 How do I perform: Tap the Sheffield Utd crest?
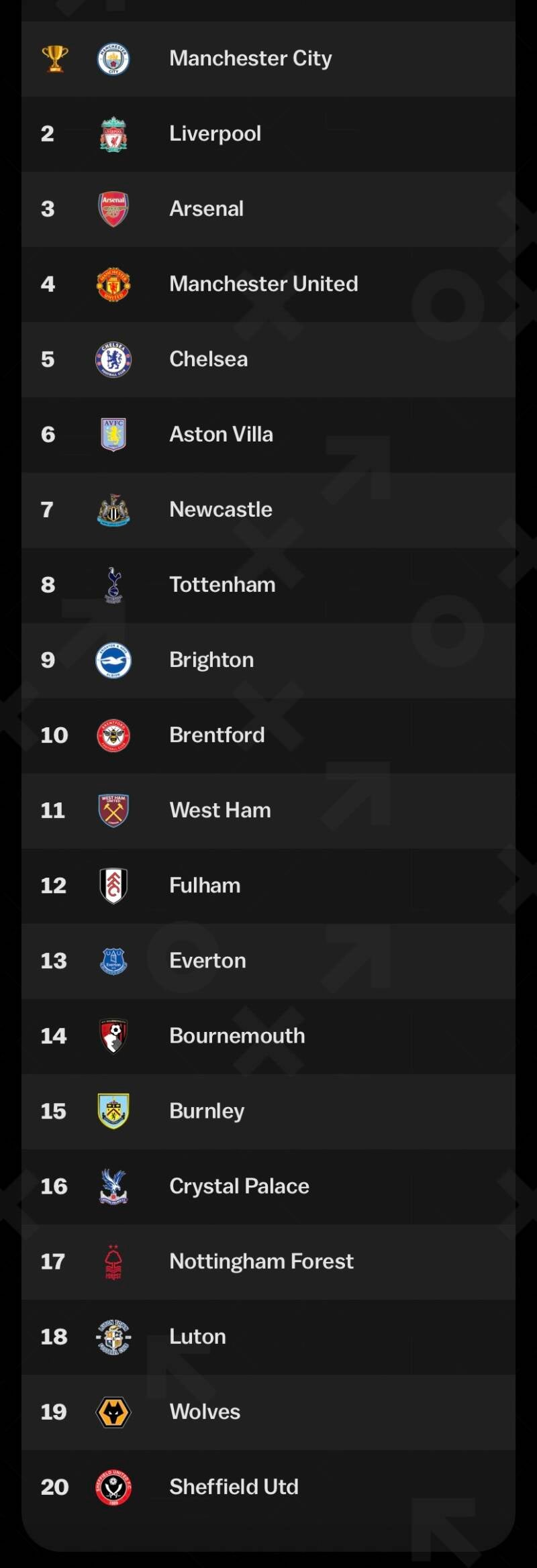[x=113, y=1487]
